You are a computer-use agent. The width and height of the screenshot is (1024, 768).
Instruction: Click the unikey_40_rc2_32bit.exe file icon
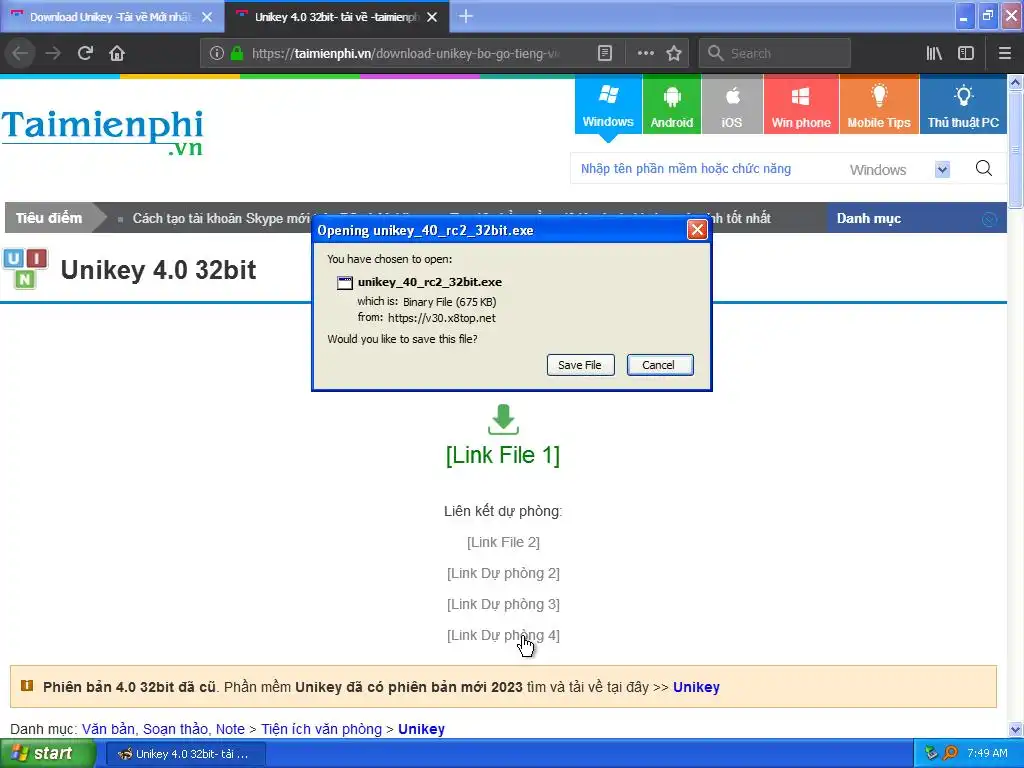click(x=344, y=283)
